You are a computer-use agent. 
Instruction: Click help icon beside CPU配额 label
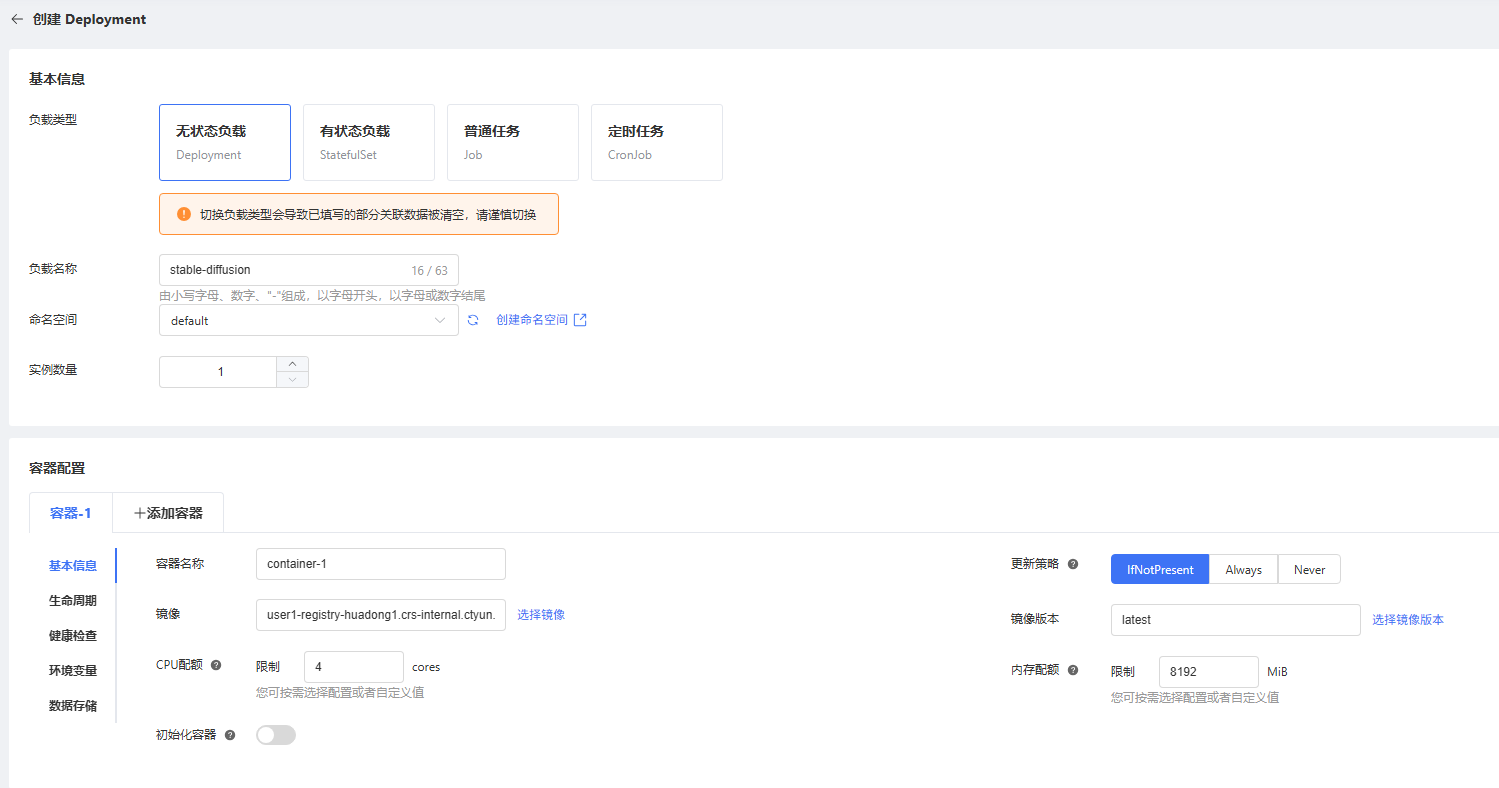pyautogui.click(x=216, y=665)
